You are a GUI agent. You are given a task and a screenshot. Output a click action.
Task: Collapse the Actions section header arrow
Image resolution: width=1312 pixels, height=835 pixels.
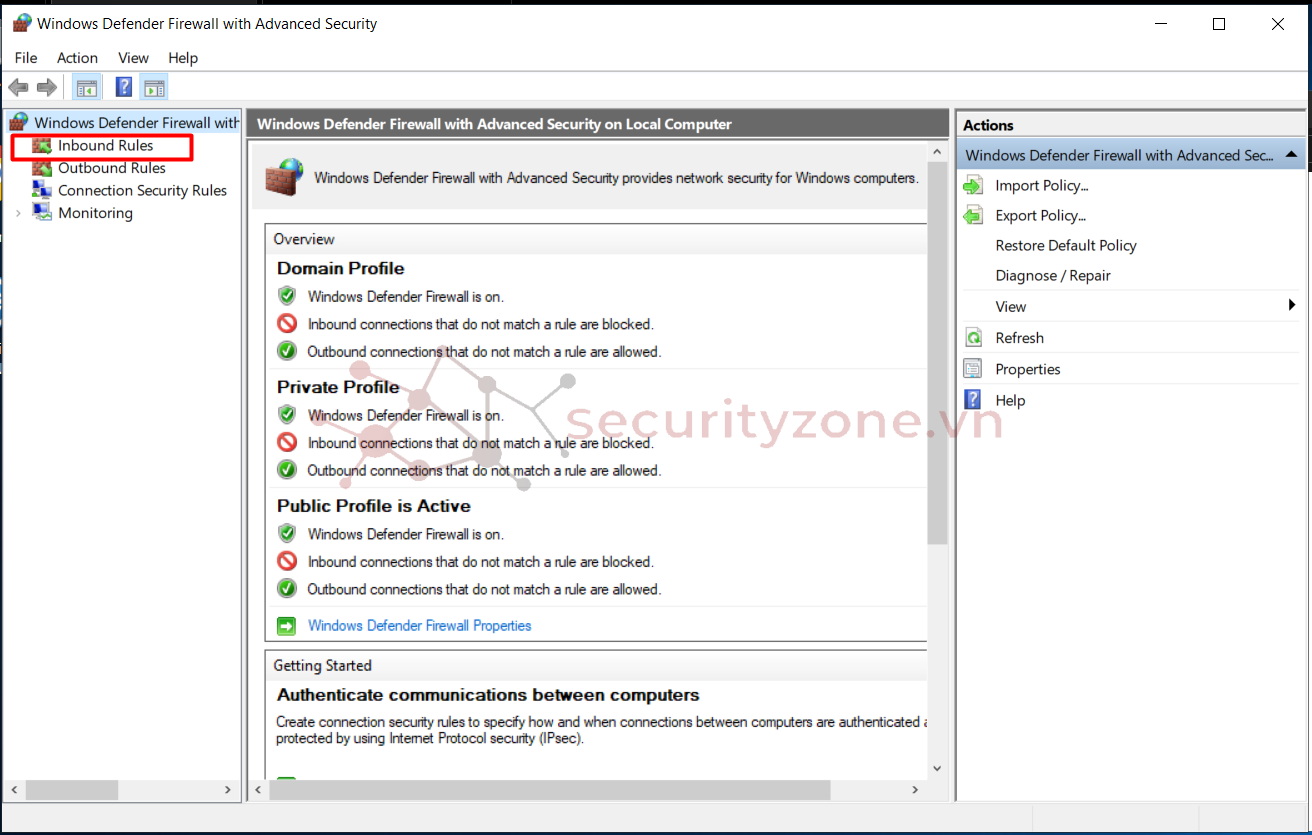pyautogui.click(x=1291, y=155)
